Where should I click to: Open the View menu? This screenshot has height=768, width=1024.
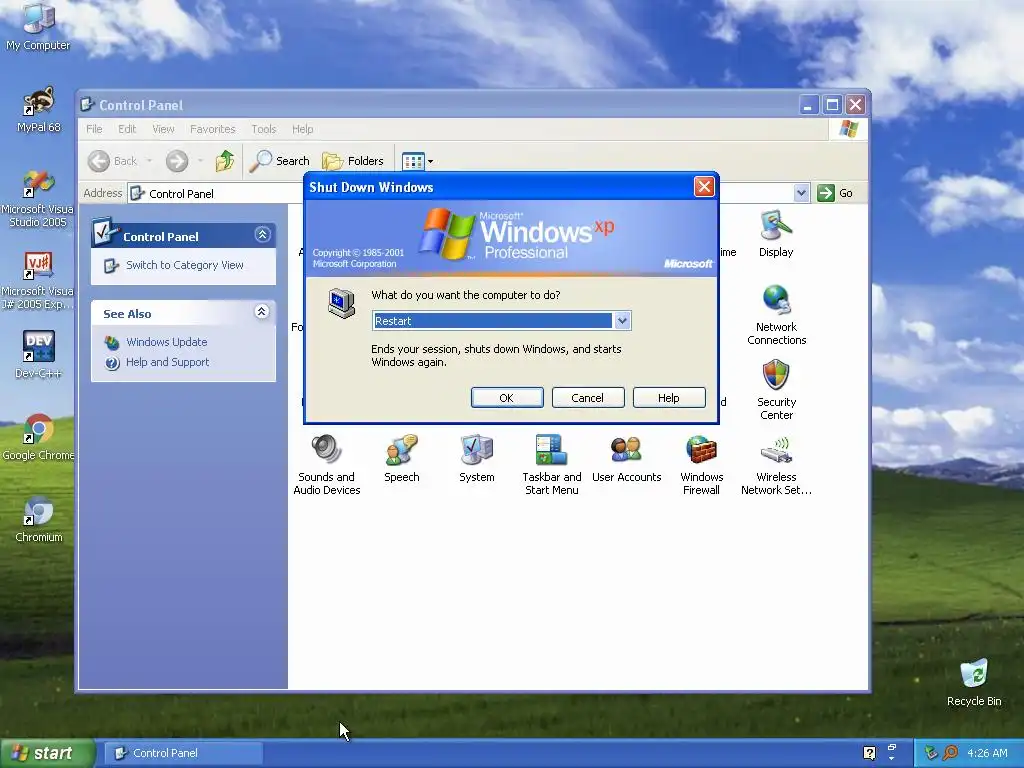[163, 129]
